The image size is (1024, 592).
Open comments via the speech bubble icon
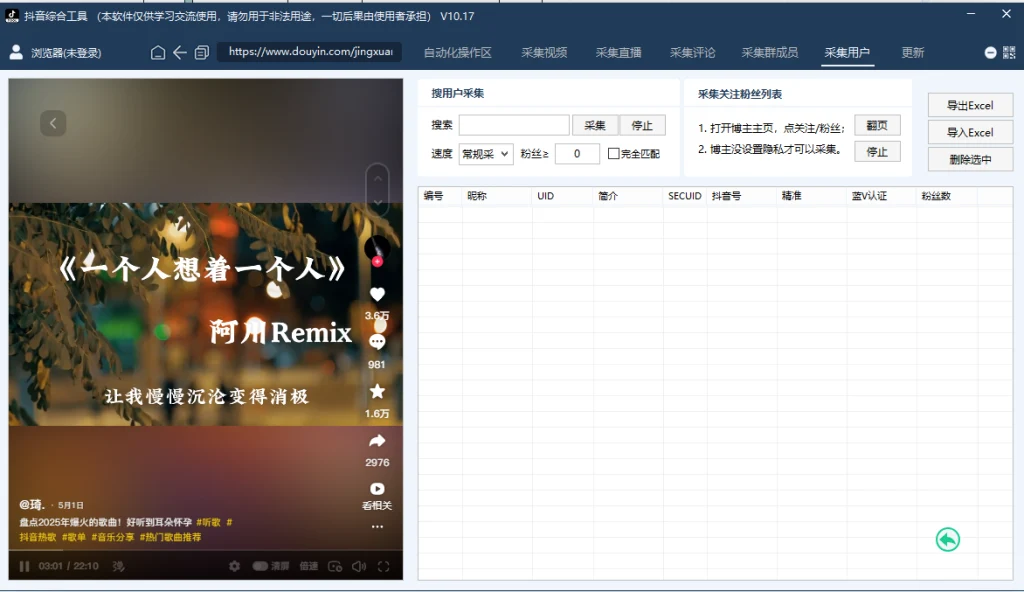coord(377,342)
